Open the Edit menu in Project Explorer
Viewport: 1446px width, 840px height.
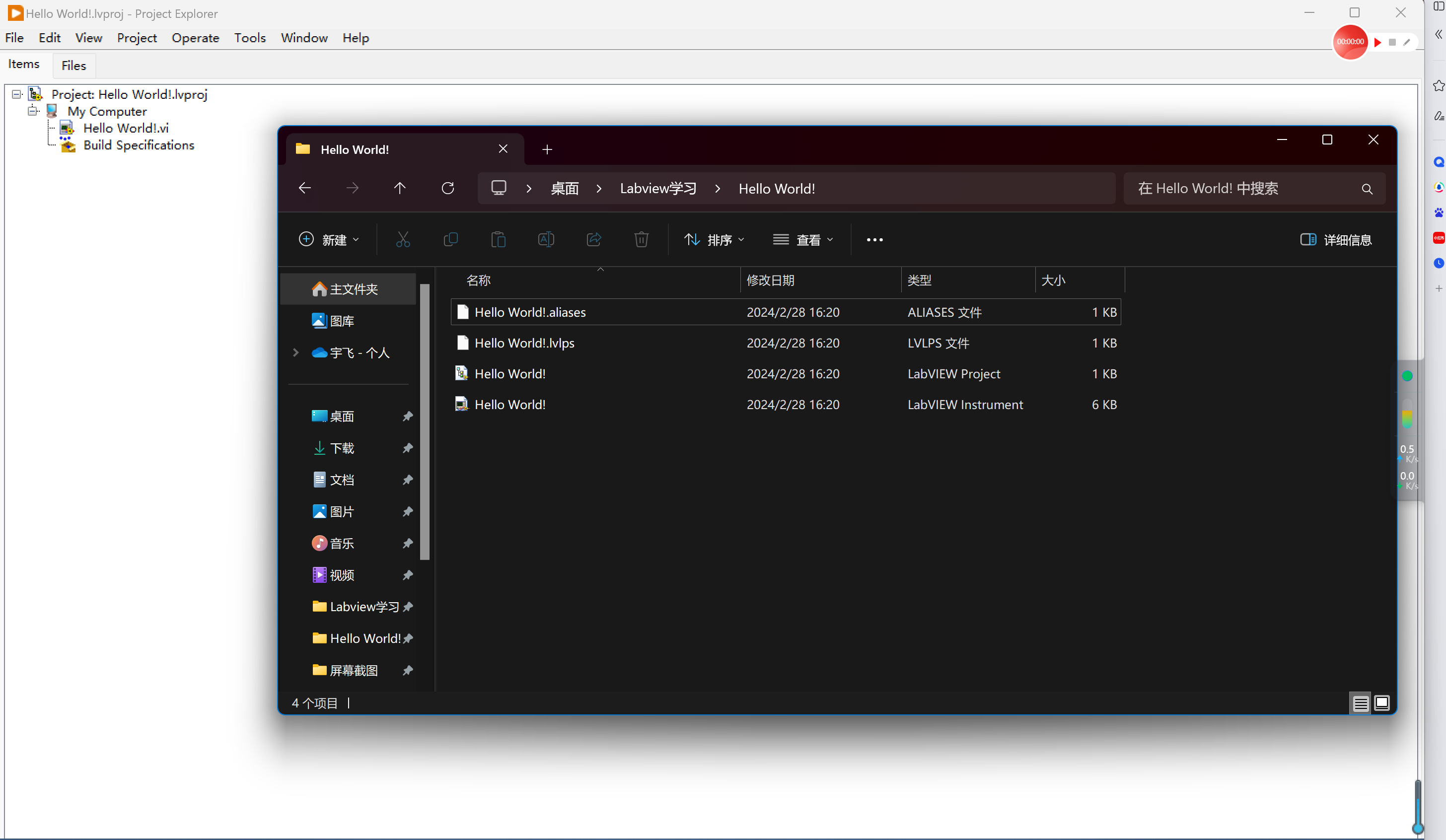pos(48,38)
